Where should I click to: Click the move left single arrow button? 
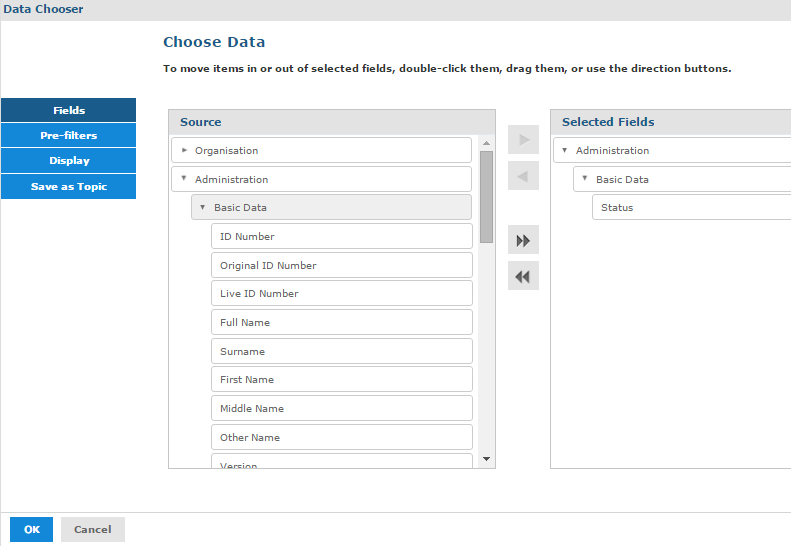523,176
